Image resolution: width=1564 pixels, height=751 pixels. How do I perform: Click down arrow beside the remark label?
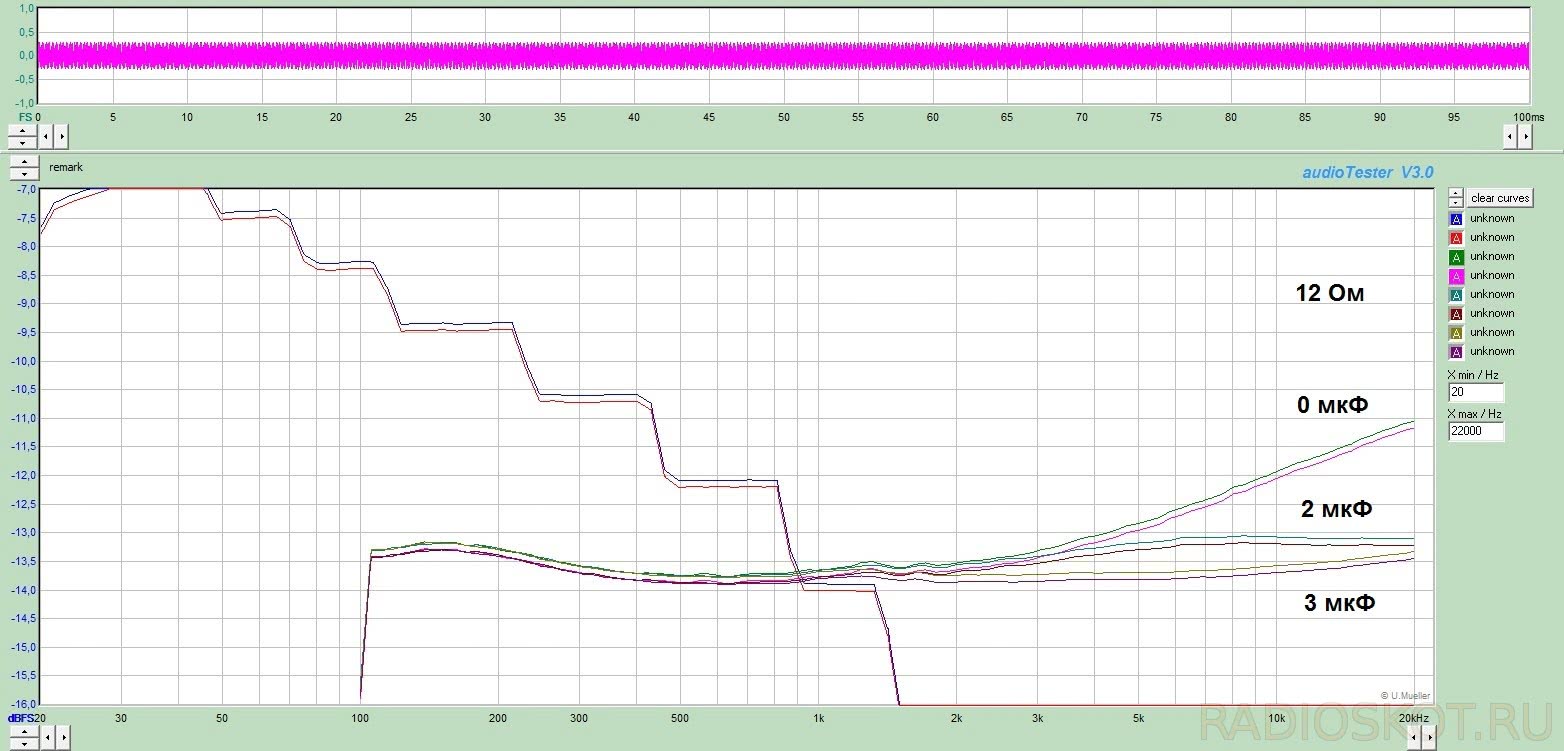point(23,173)
